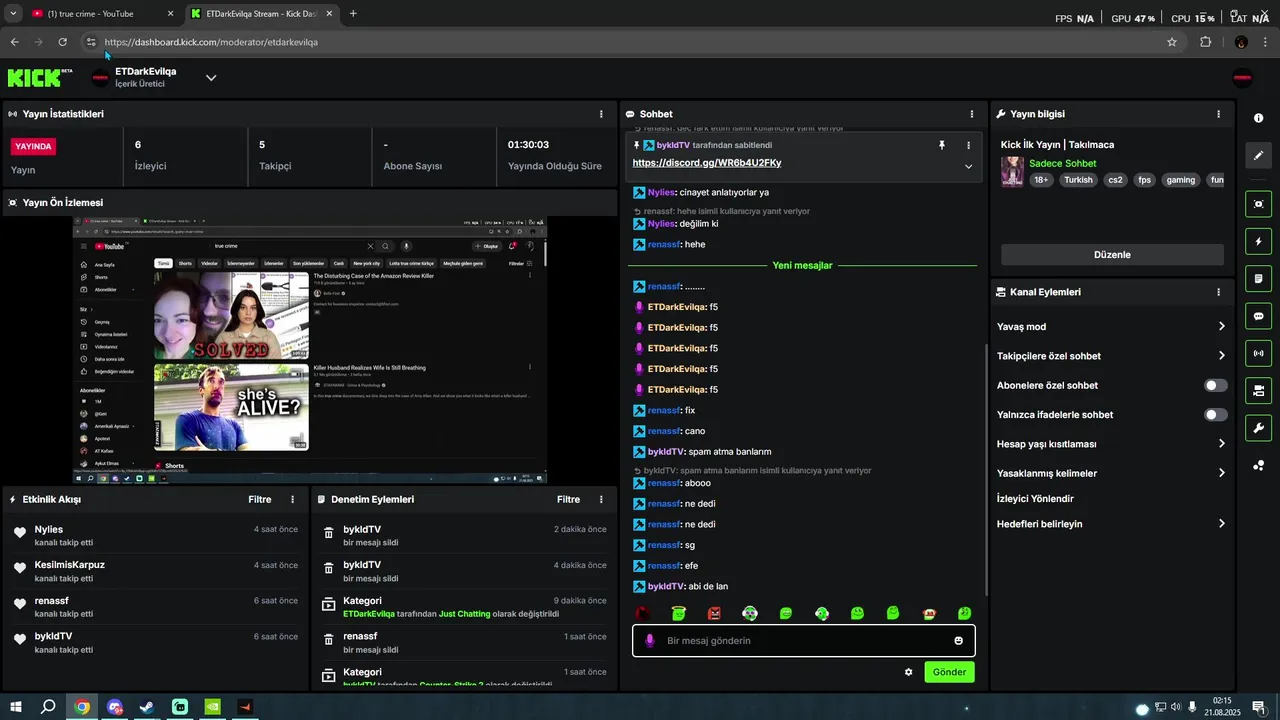Open the info icon in right sidebar
The height and width of the screenshot is (720, 1280).
coord(1258,118)
